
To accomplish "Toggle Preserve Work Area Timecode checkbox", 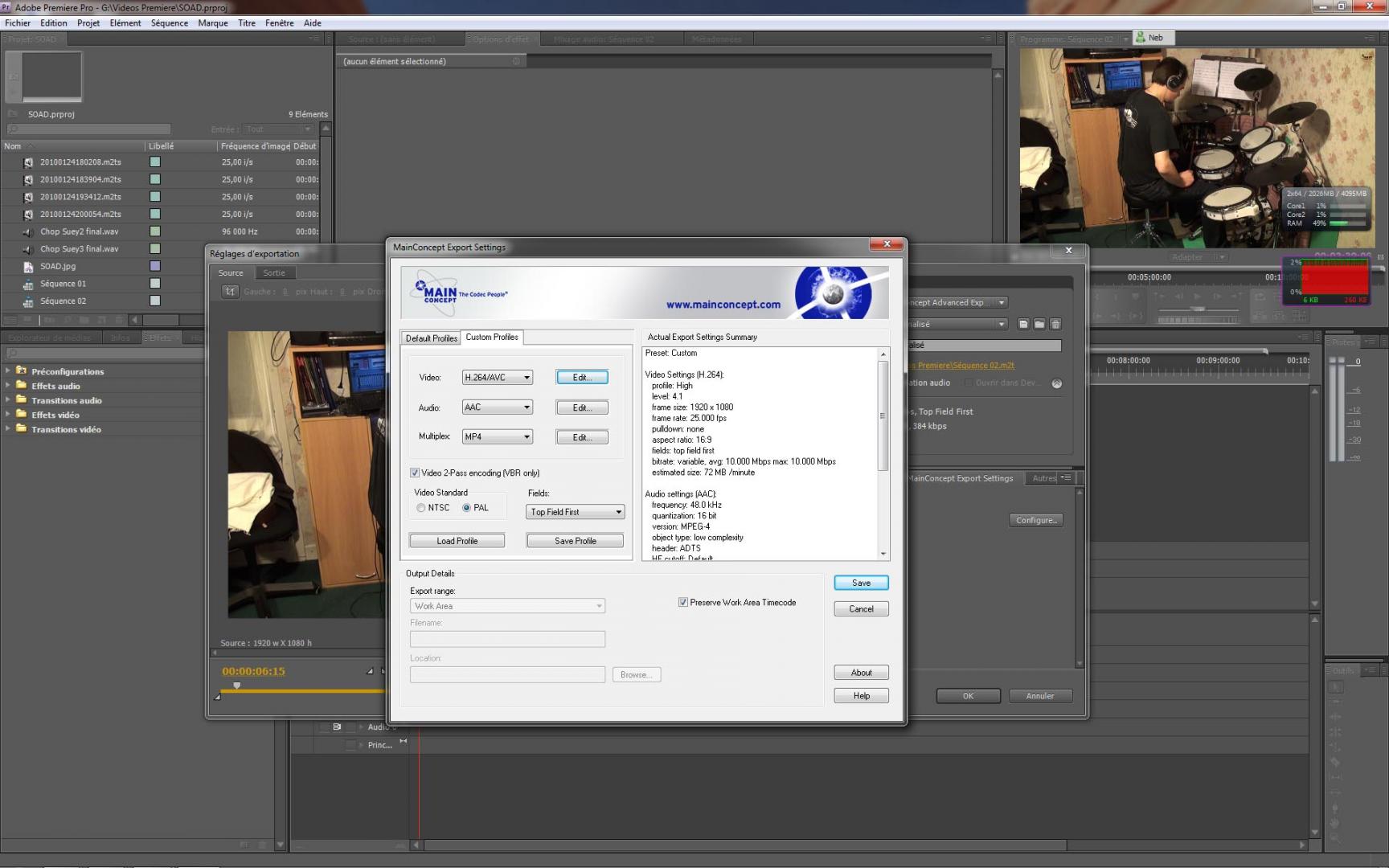I will point(683,602).
